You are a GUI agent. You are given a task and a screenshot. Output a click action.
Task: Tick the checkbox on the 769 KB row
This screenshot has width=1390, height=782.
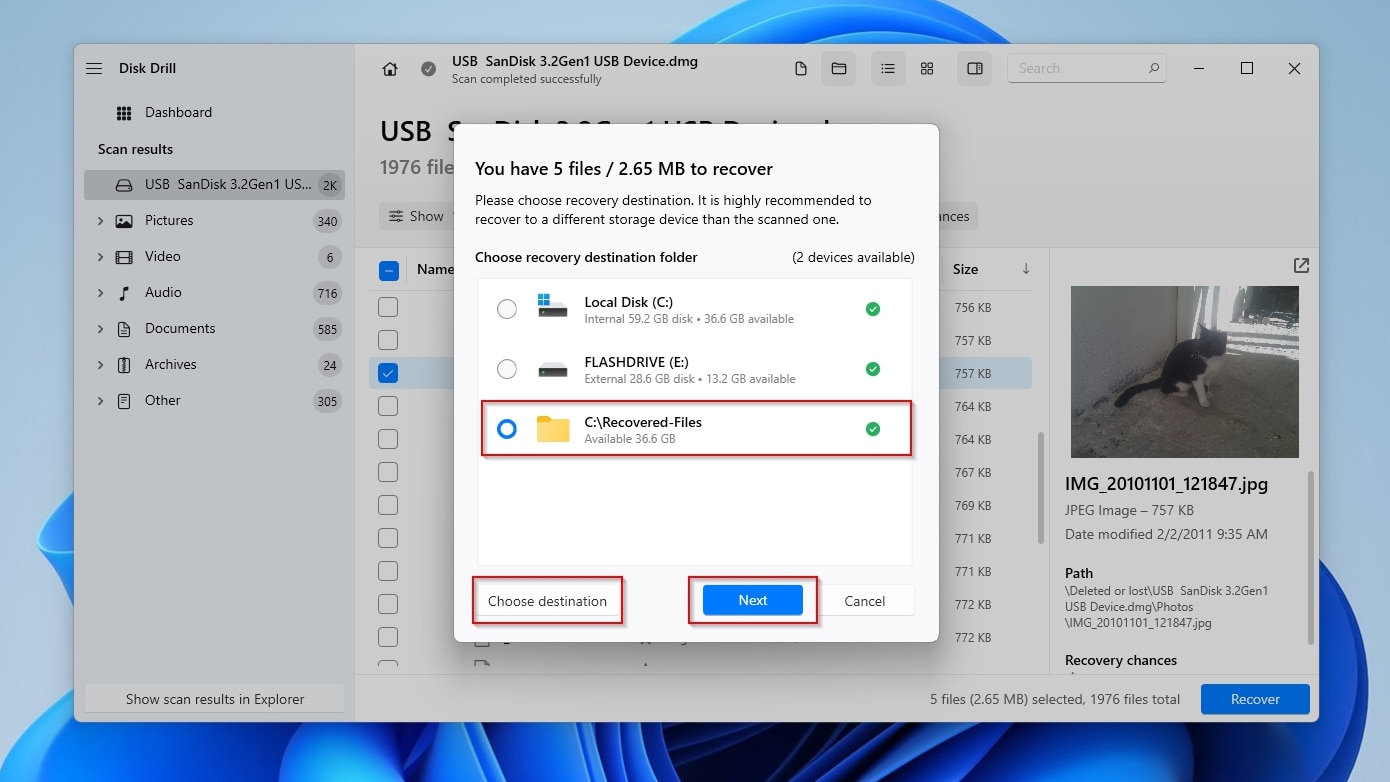click(388, 505)
